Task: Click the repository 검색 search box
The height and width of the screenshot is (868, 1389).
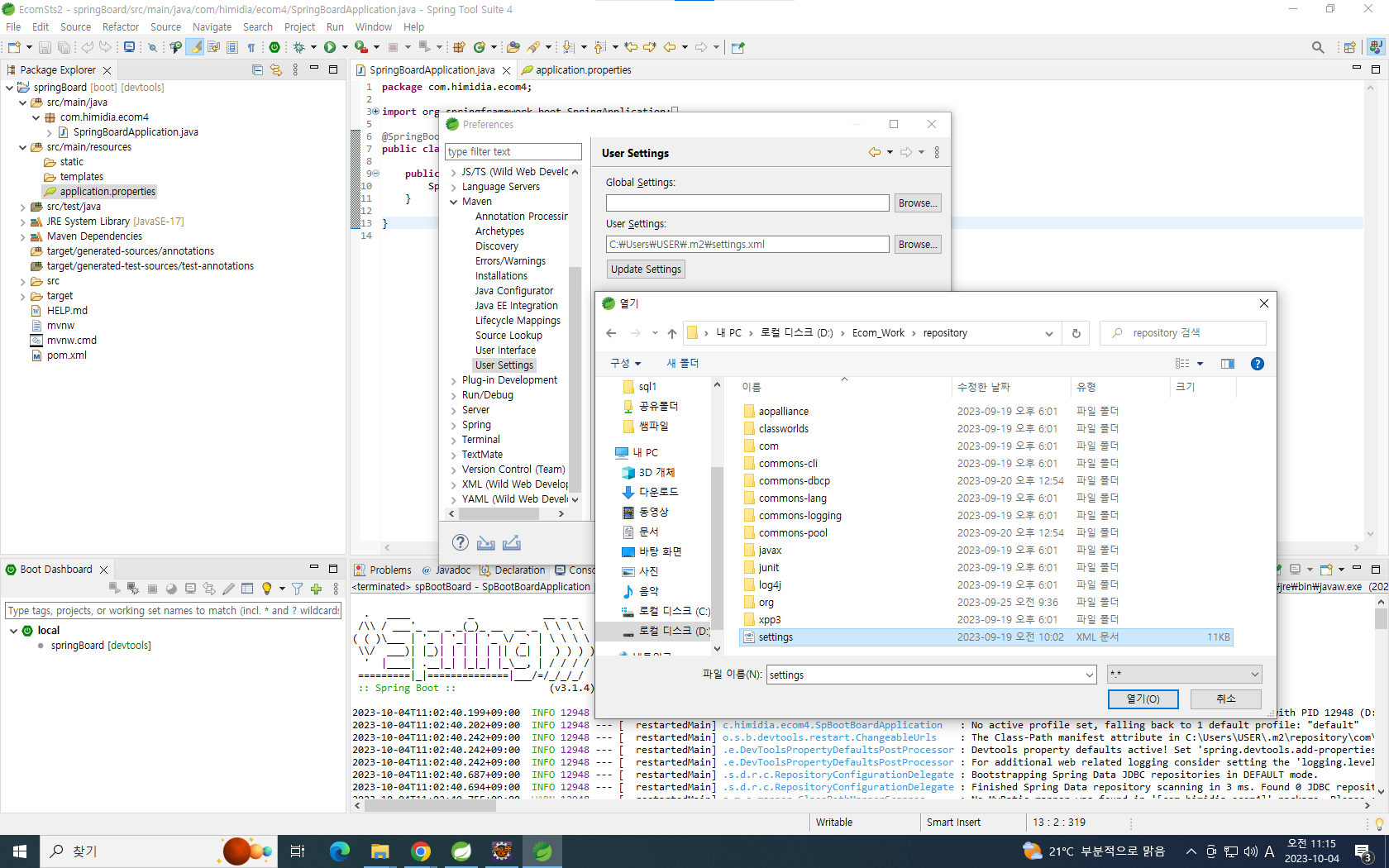Action: [1183, 333]
